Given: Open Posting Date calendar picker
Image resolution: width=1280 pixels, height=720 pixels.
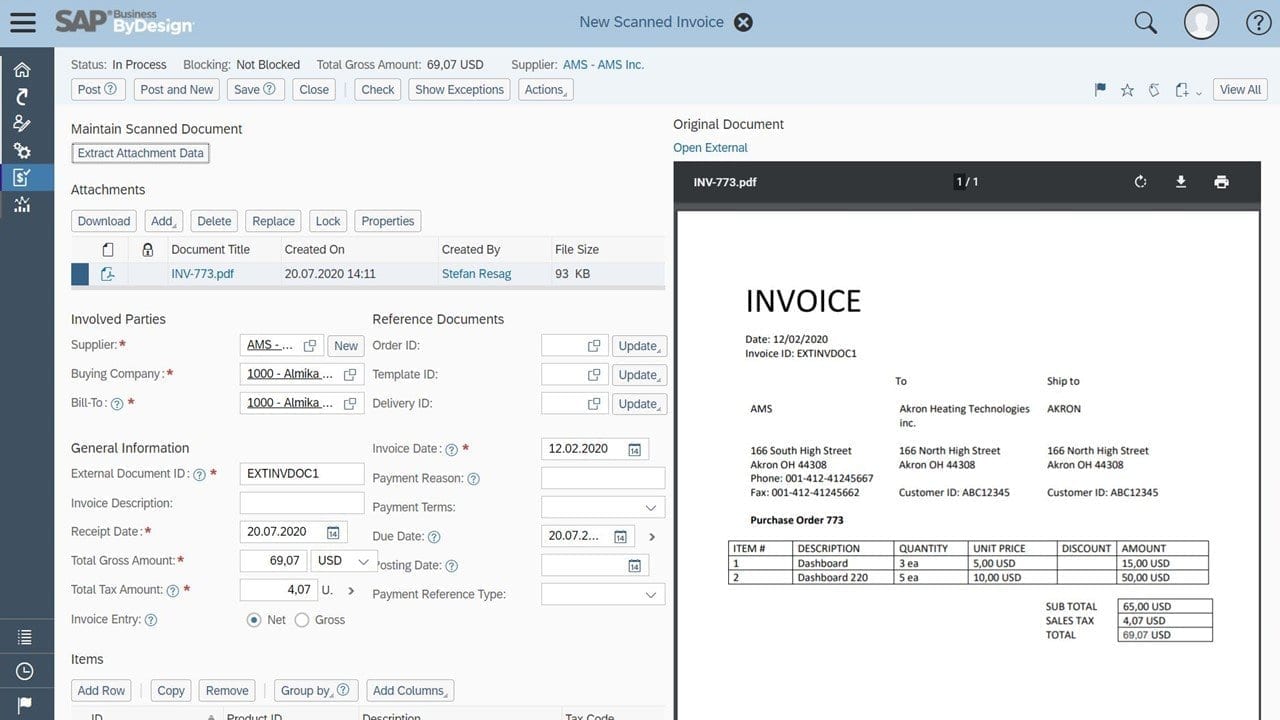Looking at the screenshot, I should (634, 566).
